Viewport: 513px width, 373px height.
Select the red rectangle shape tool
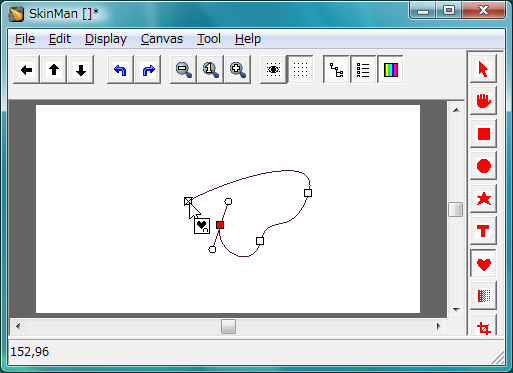click(x=483, y=134)
